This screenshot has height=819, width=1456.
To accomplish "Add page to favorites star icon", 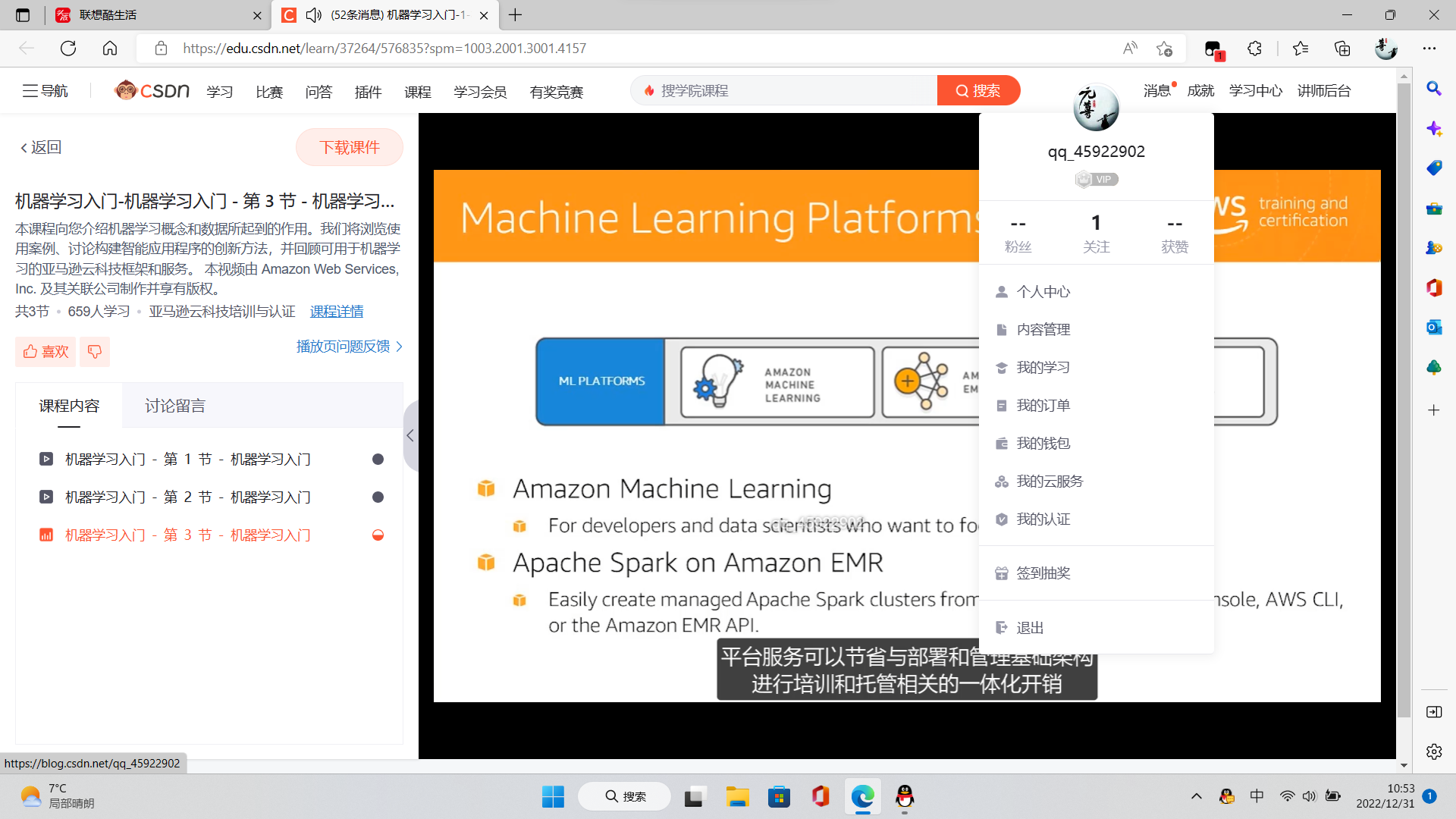I will pos(1165,49).
